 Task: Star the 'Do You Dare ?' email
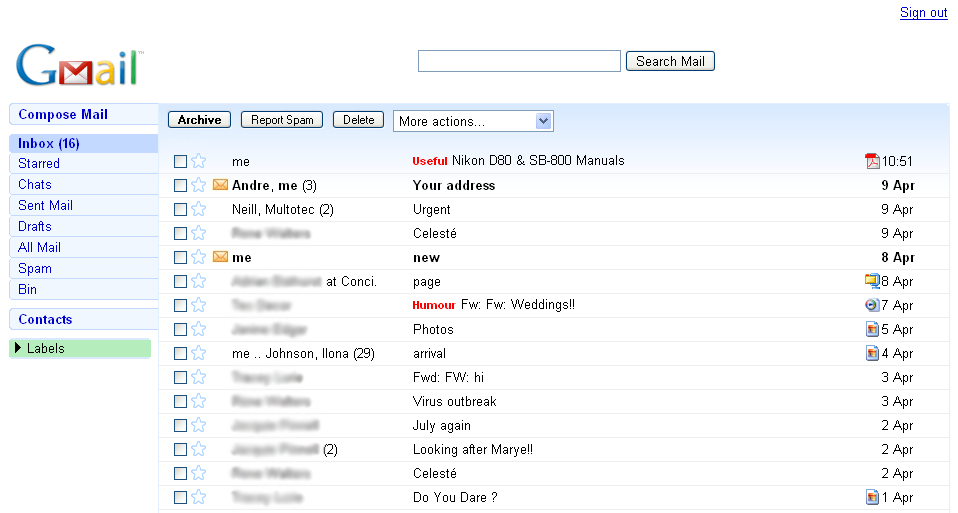point(199,497)
